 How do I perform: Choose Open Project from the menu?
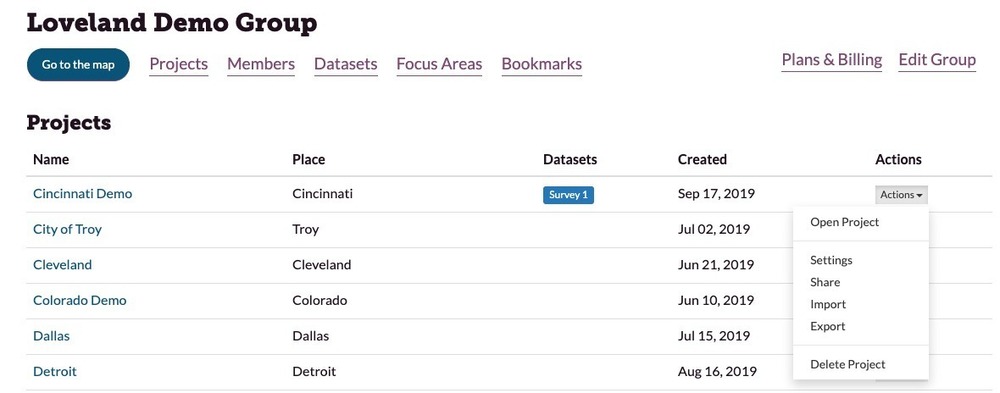[844, 222]
